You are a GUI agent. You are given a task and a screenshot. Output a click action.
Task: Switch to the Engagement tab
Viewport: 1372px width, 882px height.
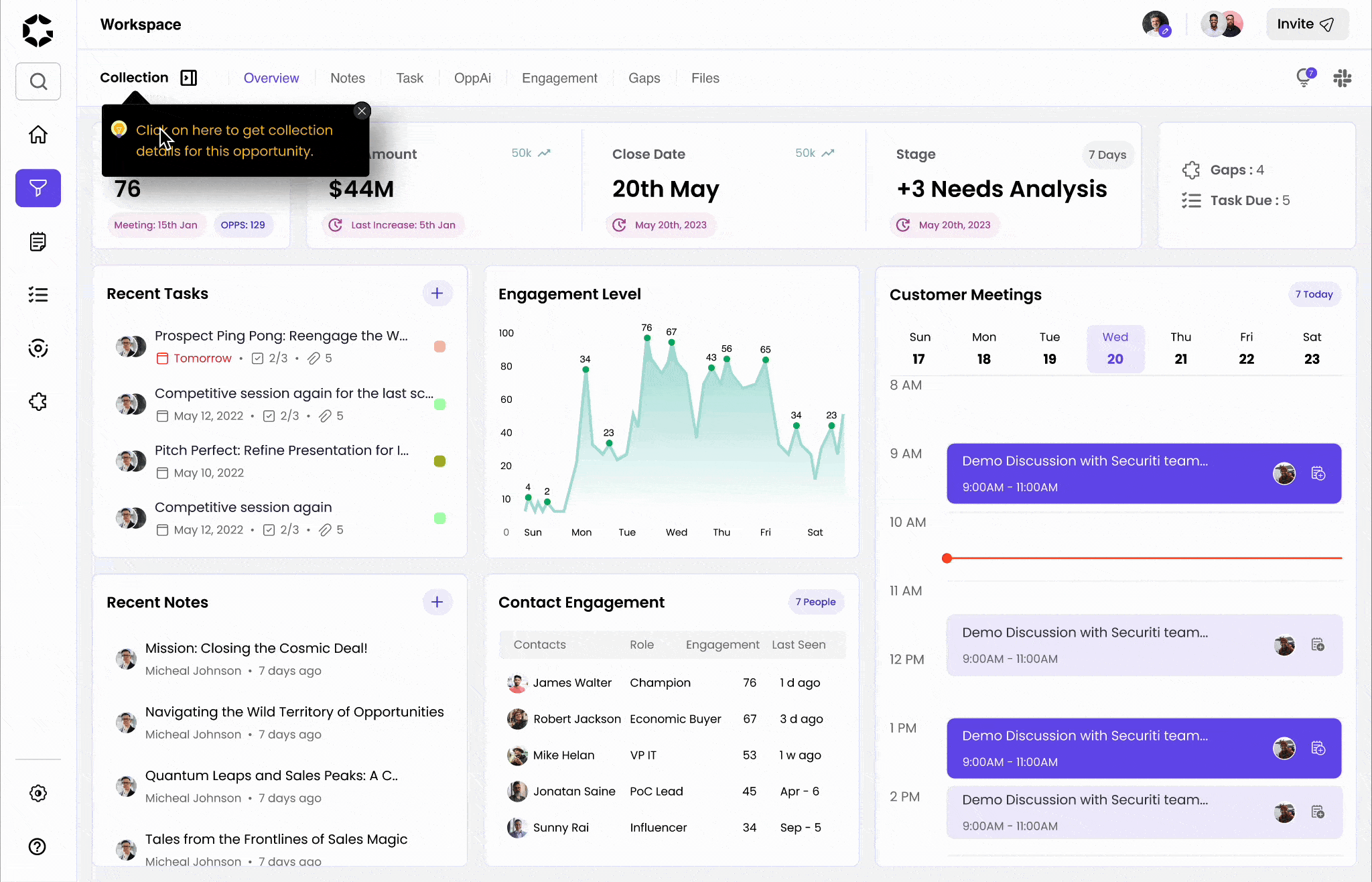pos(559,78)
